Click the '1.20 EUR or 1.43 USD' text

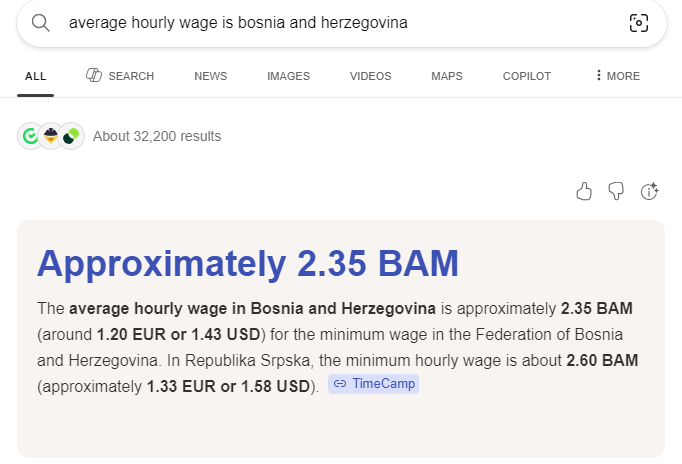click(178, 335)
